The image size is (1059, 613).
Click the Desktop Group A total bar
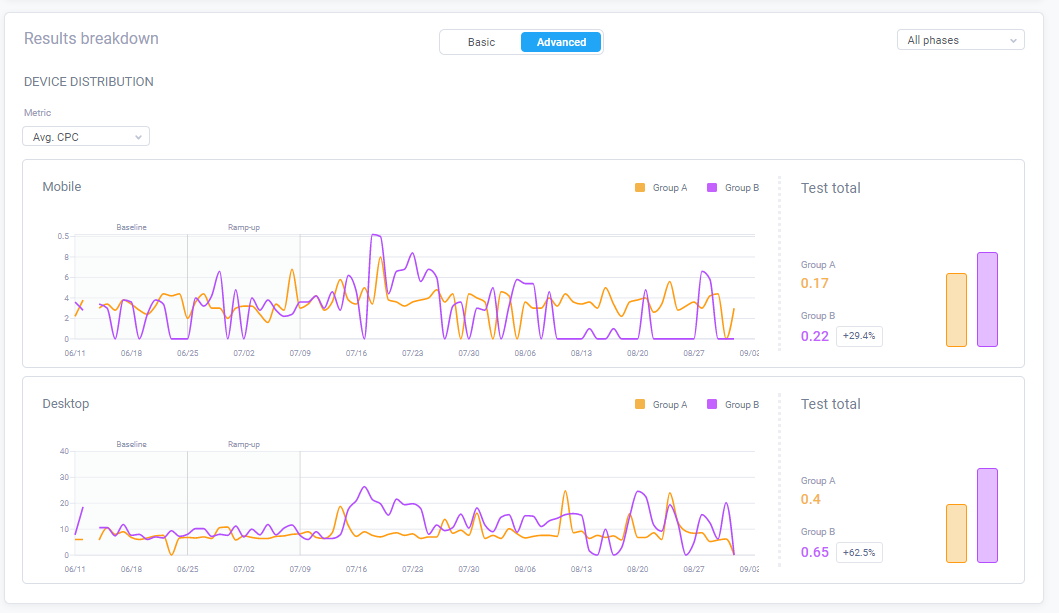[956, 533]
